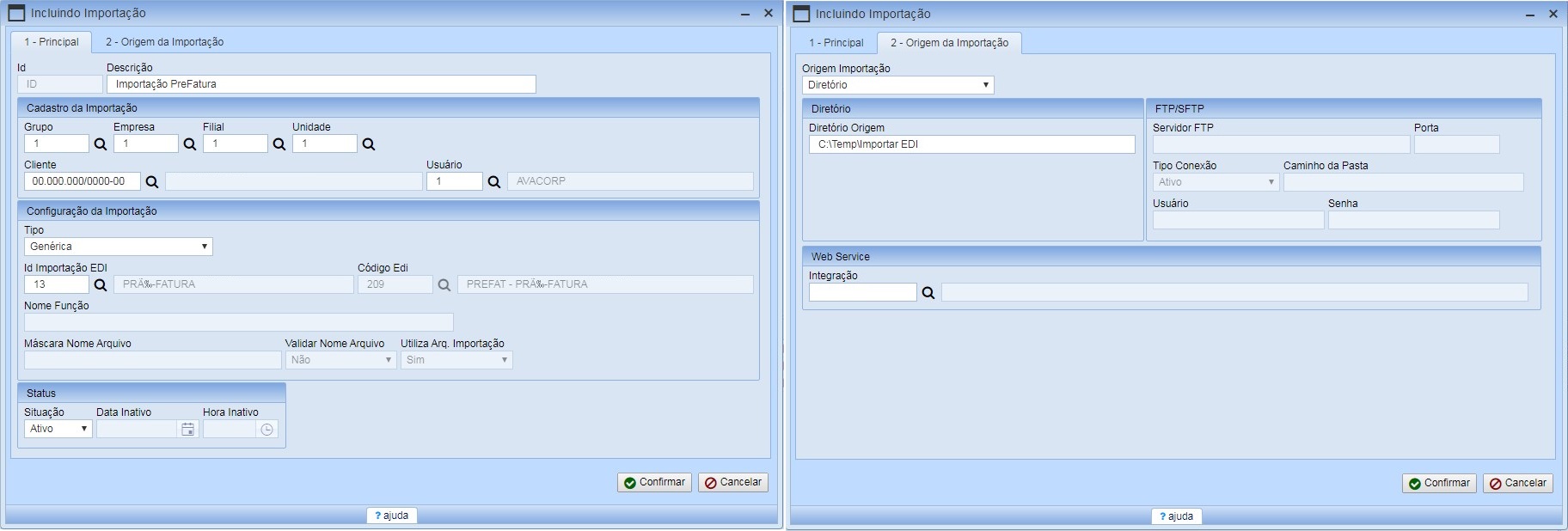Open the Id Importação EDI lookup
Viewport: 1568px width, 531px height.
tap(101, 285)
